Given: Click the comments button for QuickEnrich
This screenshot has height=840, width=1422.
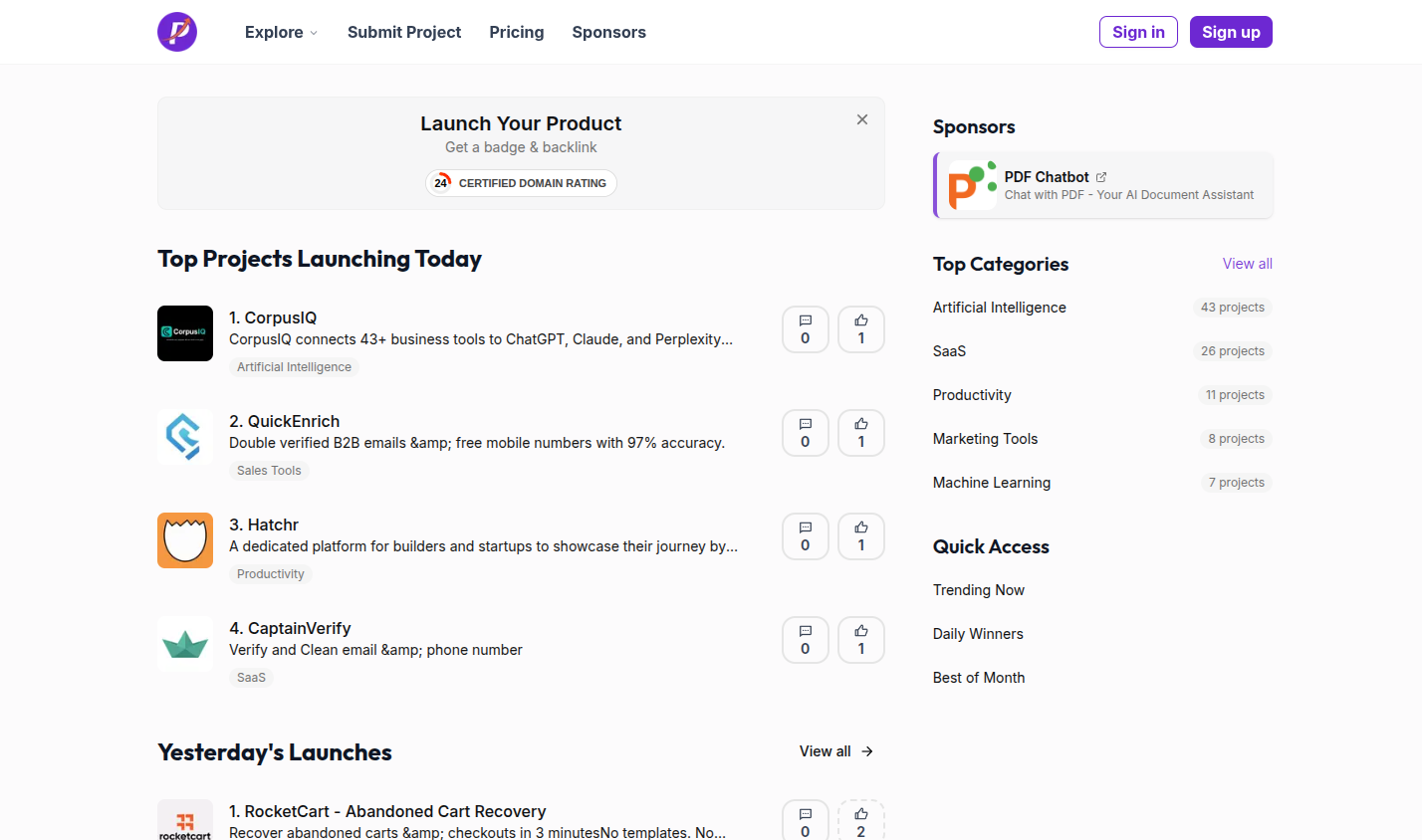Looking at the screenshot, I should coord(806,433).
